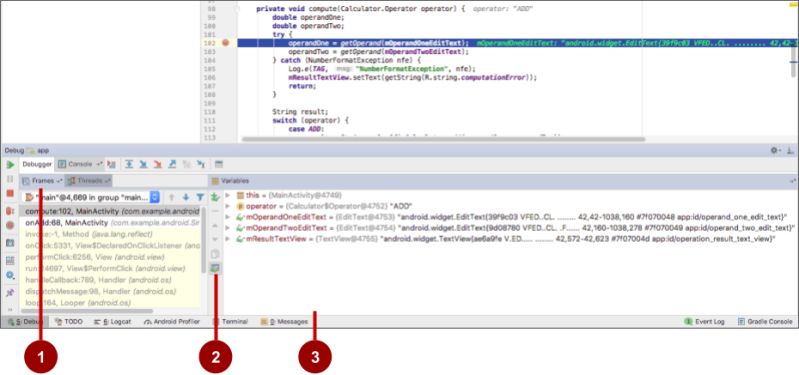799x375 pixels.
Task: Click Duplicate Watch copy icon
Action: click(215, 254)
